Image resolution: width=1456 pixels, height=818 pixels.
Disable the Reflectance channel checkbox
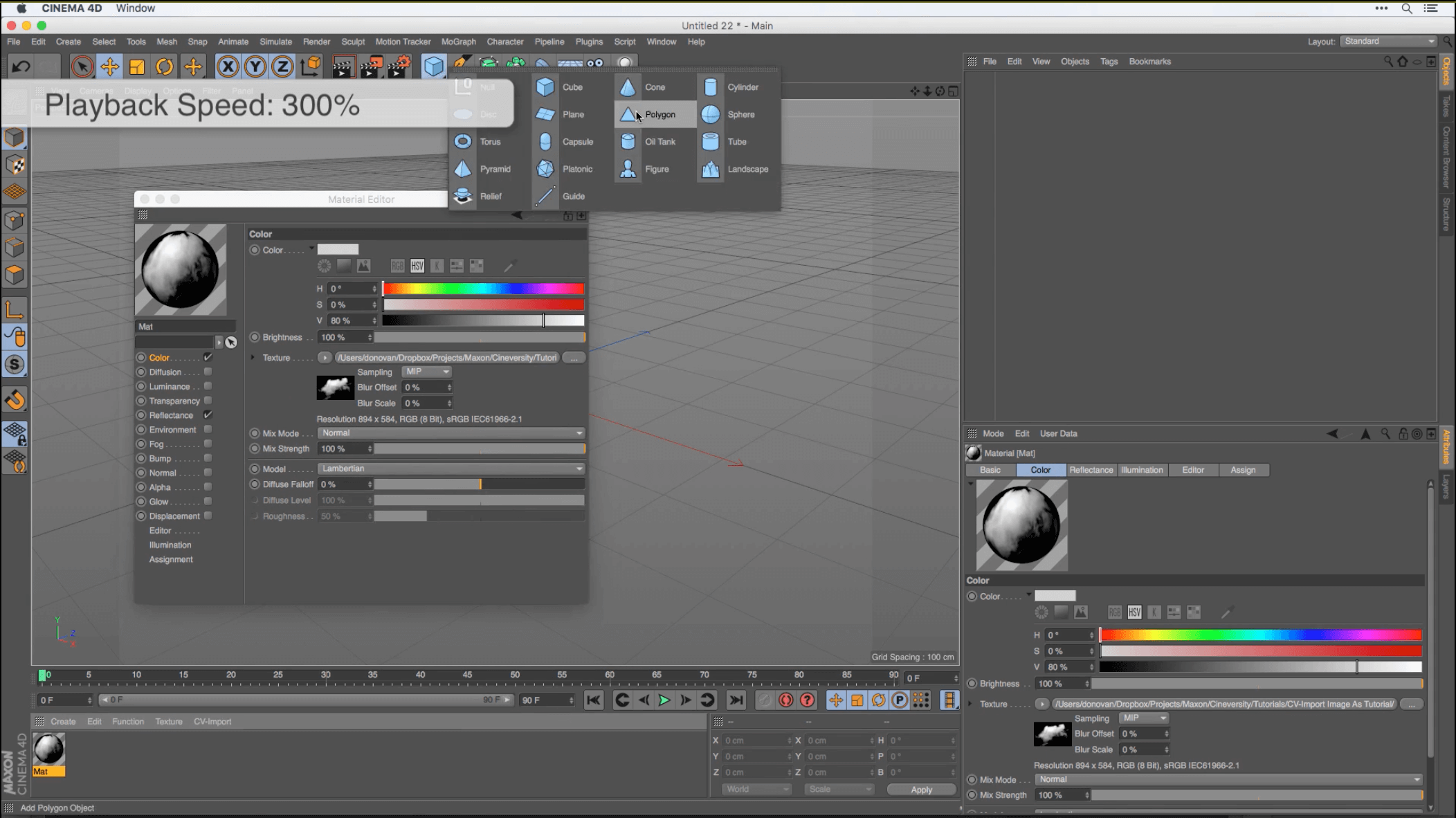coord(208,415)
